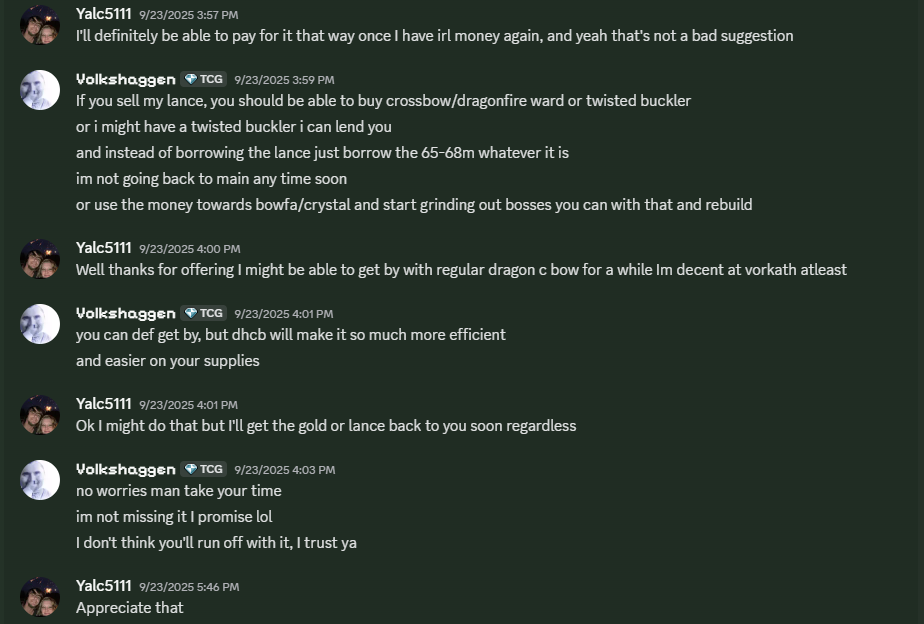Click the 9/23/2025 5:46 PM timestamp
Viewport: 924px width, 624px height.
(x=189, y=587)
